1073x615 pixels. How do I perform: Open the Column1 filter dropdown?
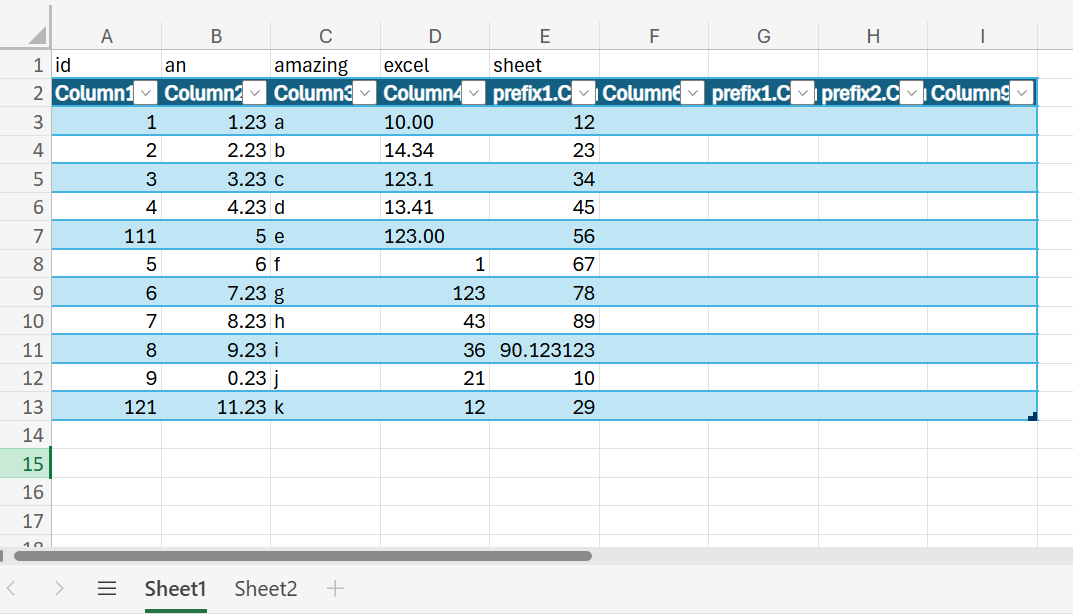(x=146, y=92)
